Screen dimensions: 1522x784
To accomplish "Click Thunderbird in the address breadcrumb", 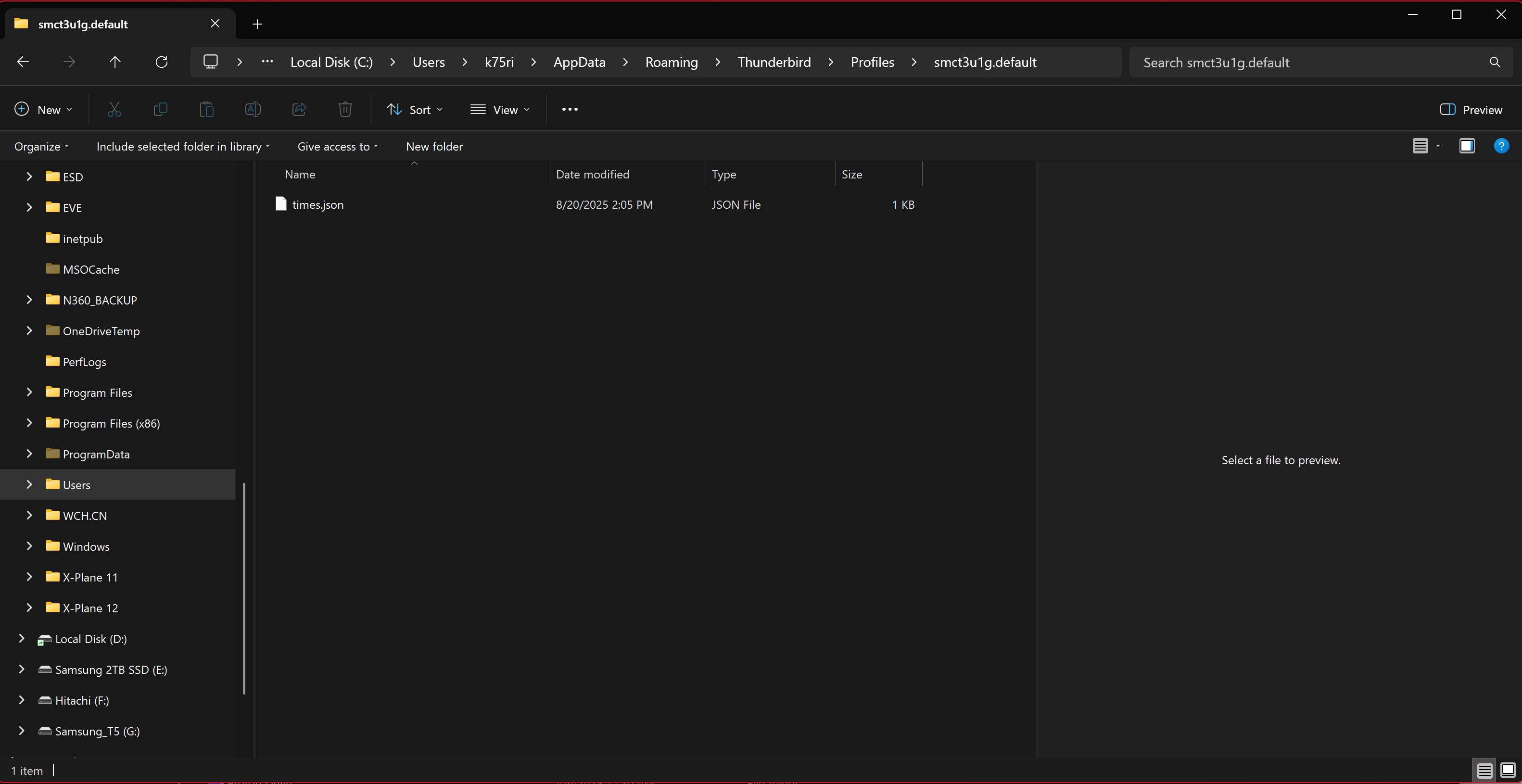I will (x=774, y=62).
